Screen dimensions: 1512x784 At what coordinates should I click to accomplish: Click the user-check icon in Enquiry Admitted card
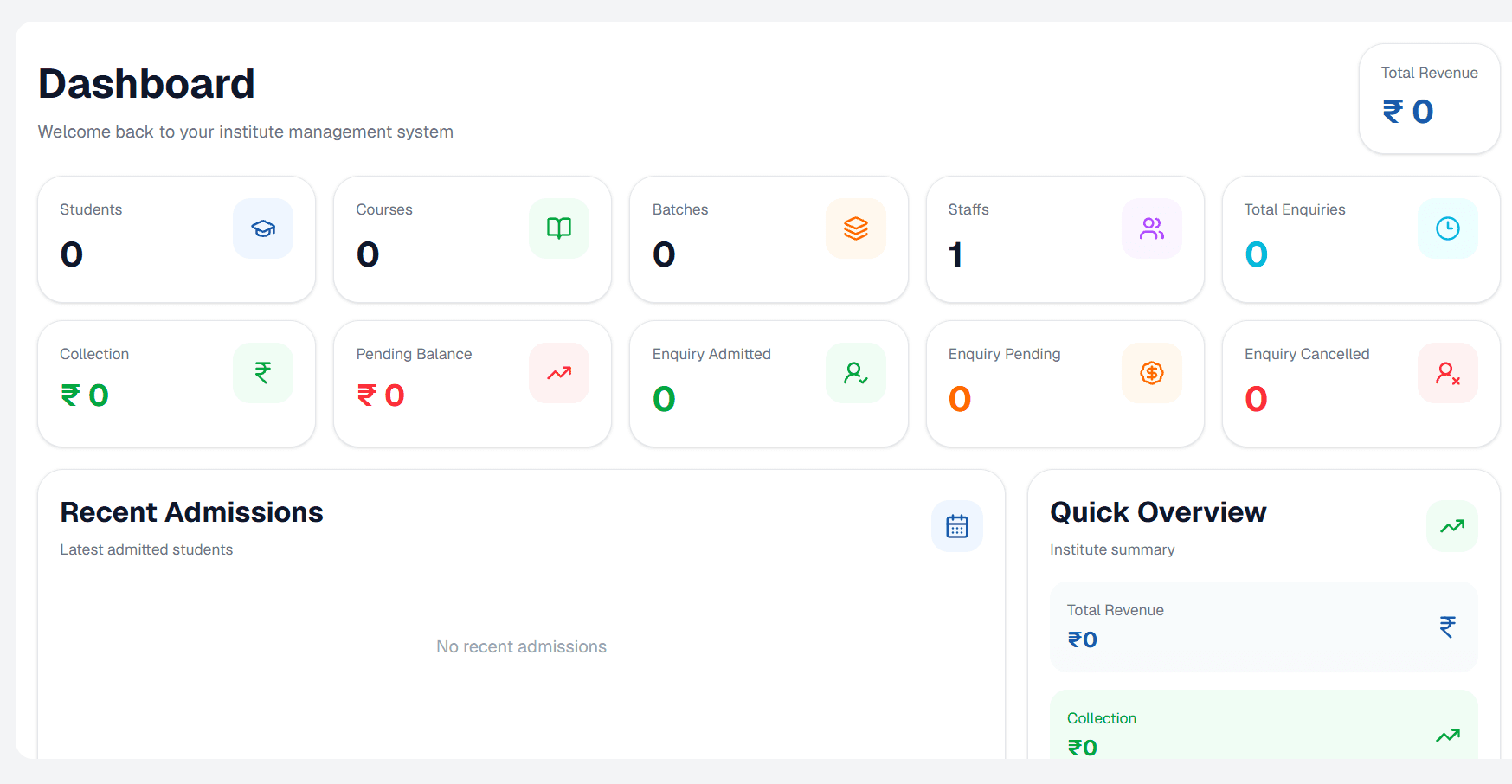tap(856, 373)
